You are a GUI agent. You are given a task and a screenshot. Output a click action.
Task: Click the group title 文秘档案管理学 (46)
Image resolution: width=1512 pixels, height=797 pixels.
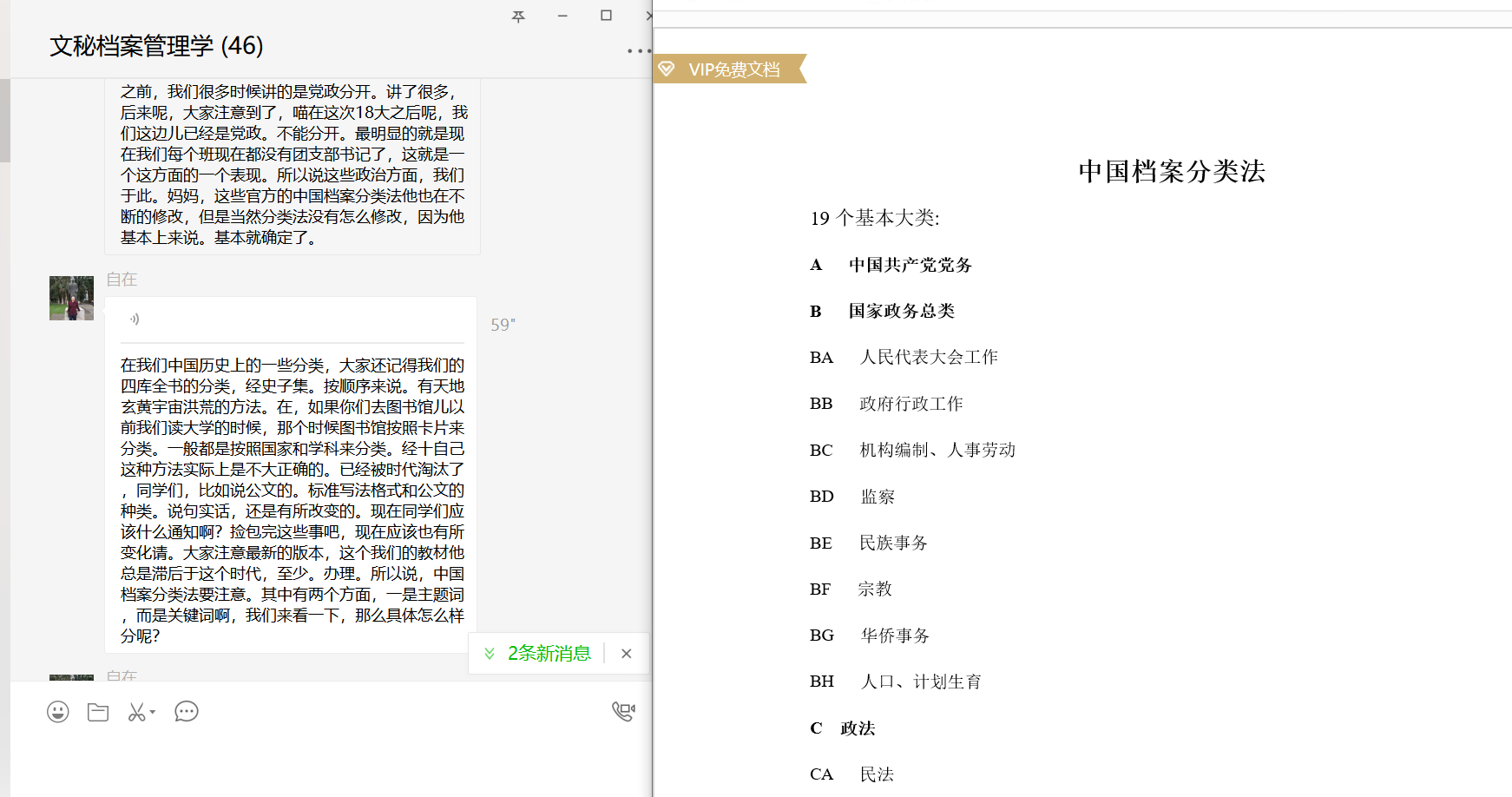156,46
